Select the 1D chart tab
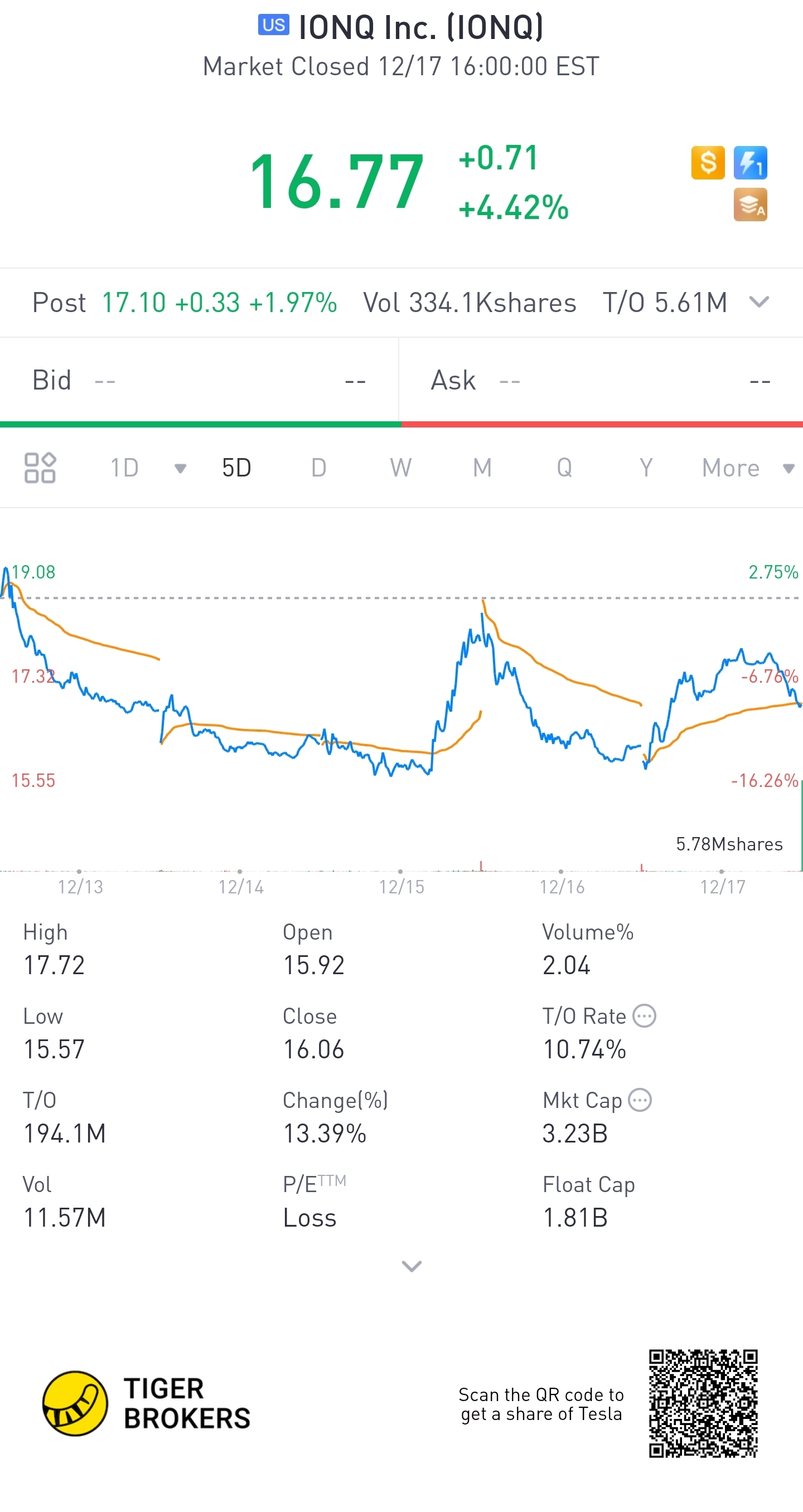Screen dimensions: 803x1512 coord(124,468)
